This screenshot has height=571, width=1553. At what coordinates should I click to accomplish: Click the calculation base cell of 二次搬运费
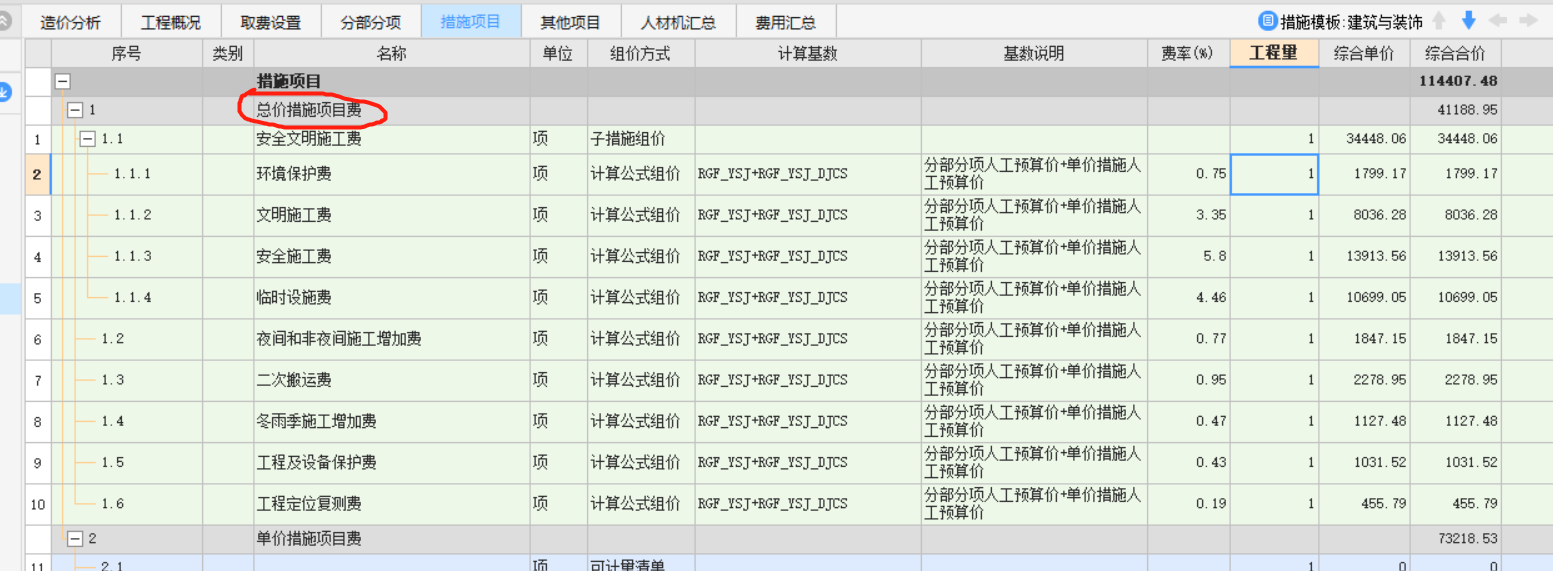tap(808, 380)
